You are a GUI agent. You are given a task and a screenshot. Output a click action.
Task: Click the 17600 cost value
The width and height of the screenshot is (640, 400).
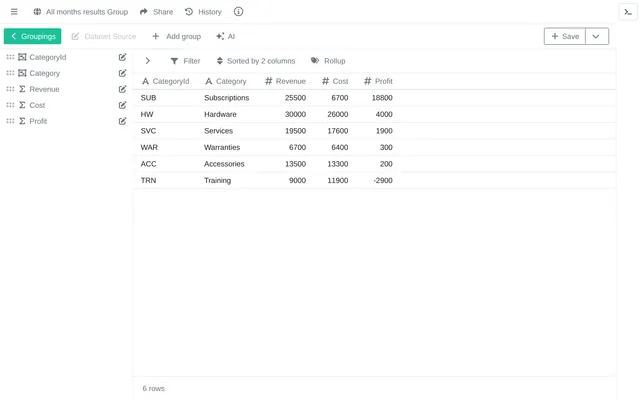(x=338, y=131)
